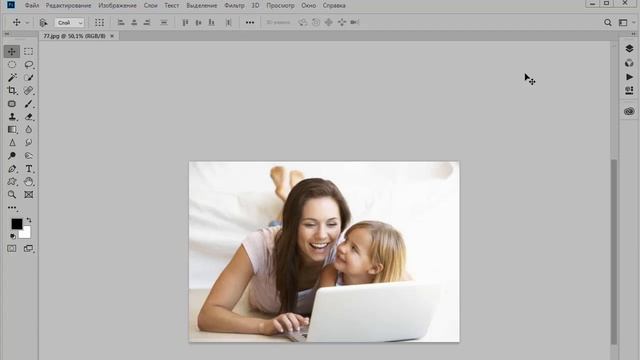
Task: Toggle the Auto-Select option in options bar
Action: point(43,22)
